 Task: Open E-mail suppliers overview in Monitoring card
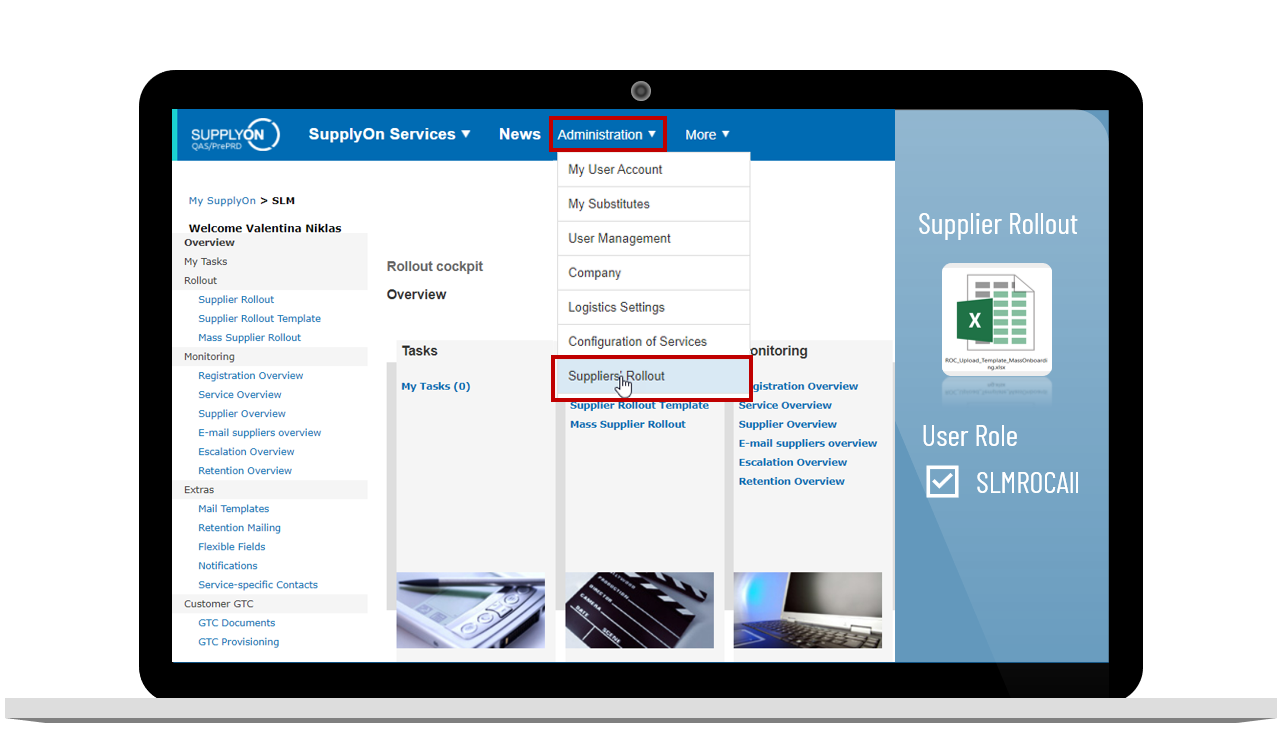point(807,444)
